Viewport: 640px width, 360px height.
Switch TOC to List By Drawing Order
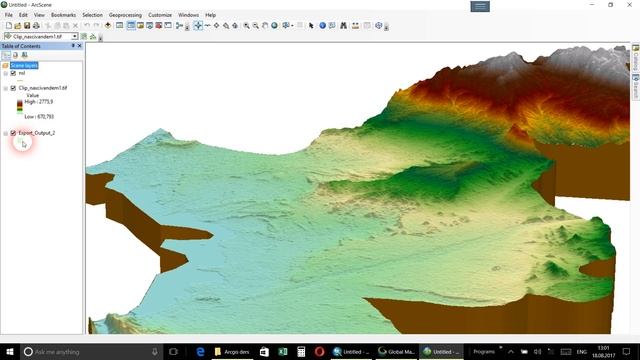point(6,55)
